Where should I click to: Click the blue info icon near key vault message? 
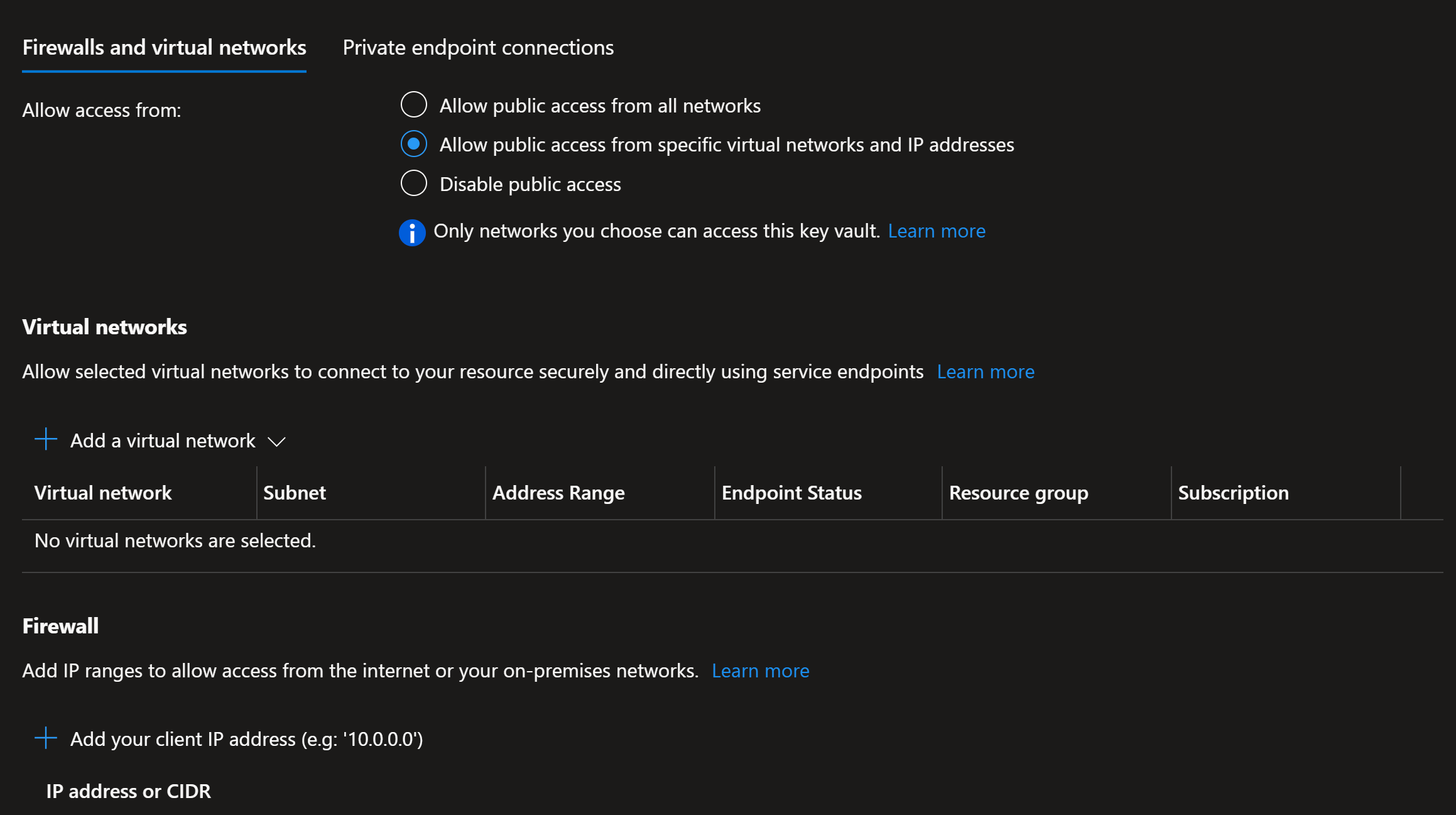412,232
